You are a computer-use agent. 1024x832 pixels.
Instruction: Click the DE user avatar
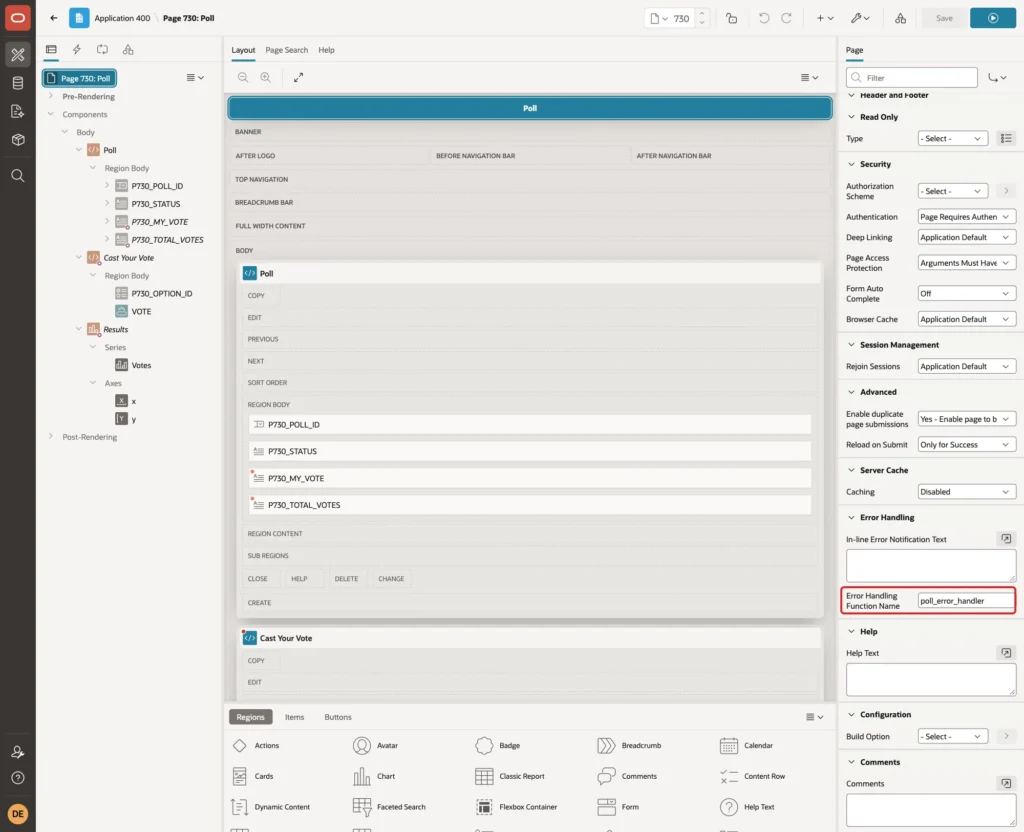[18, 814]
